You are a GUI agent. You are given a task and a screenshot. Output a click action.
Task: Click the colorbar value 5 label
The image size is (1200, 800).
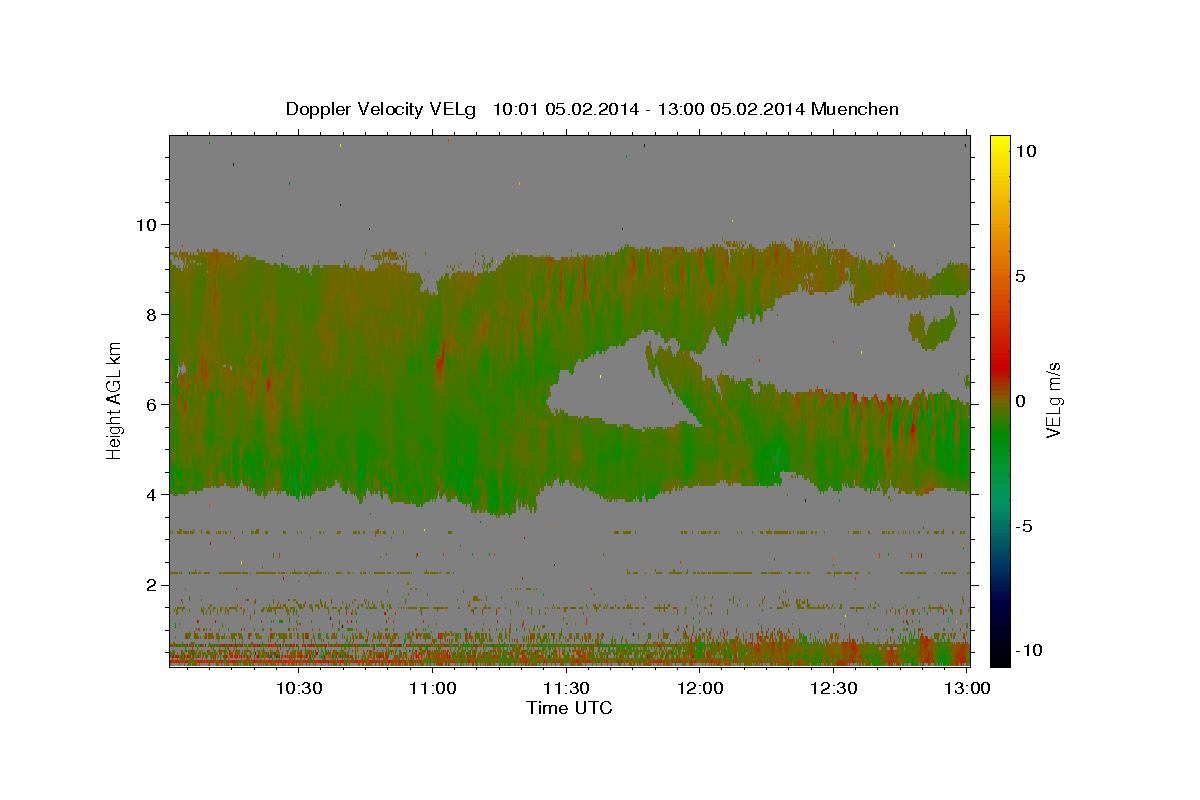tap(1021, 276)
